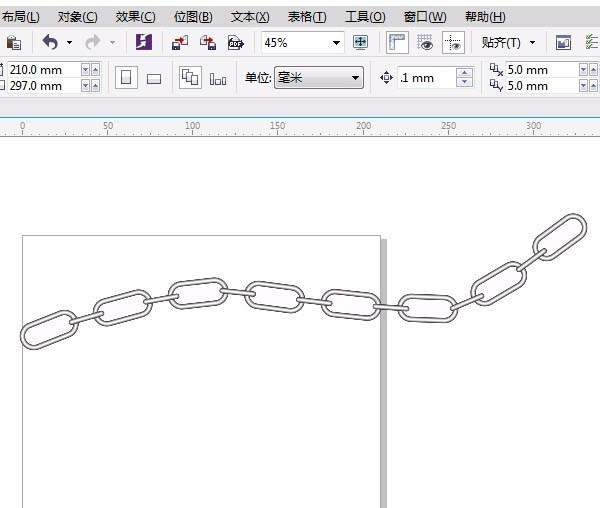
Task: Click the all pages layout icon
Action: tap(190, 78)
